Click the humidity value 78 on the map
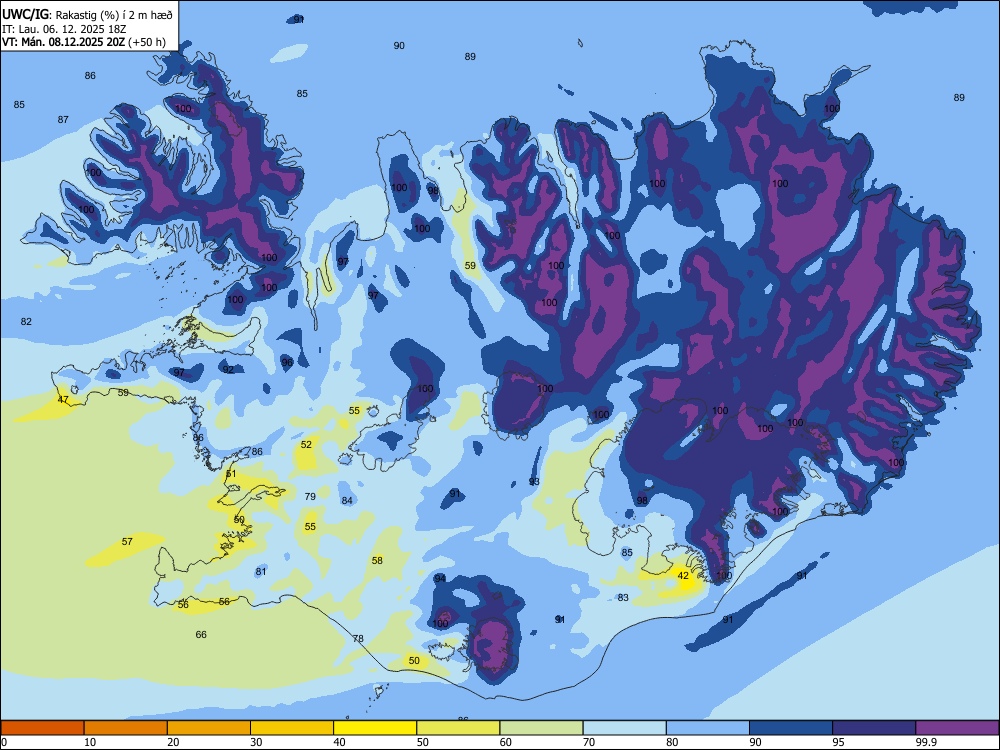 [358, 638]
